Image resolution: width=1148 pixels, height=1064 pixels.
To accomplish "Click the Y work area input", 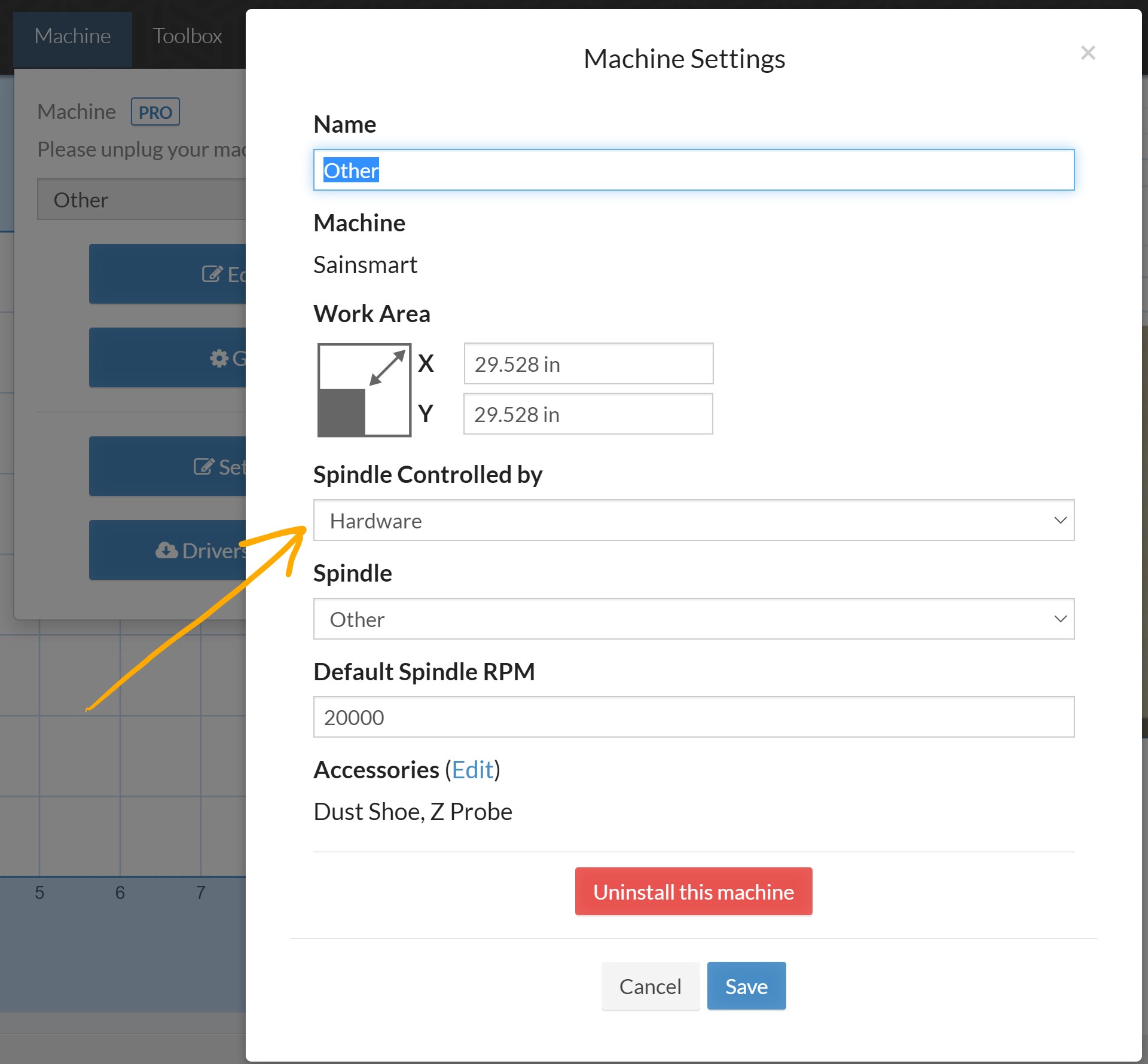I will pos(588,414).
